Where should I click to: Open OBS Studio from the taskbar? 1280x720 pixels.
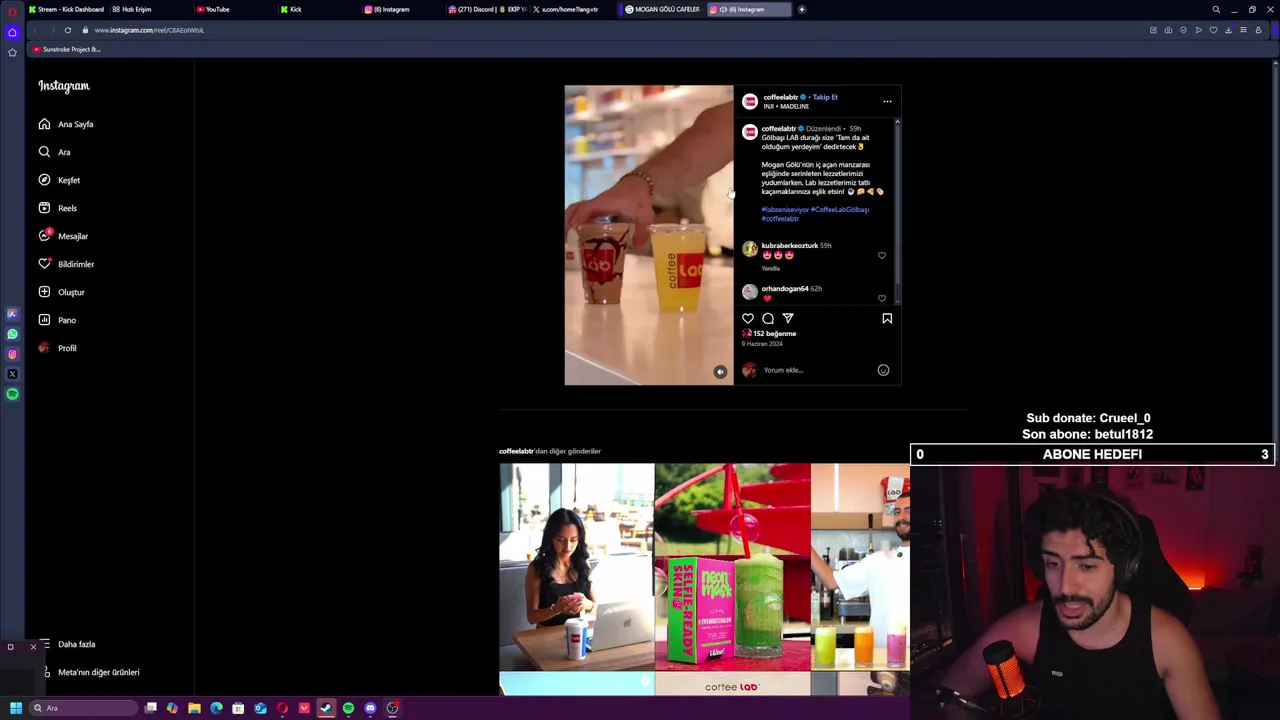point(392,708)
